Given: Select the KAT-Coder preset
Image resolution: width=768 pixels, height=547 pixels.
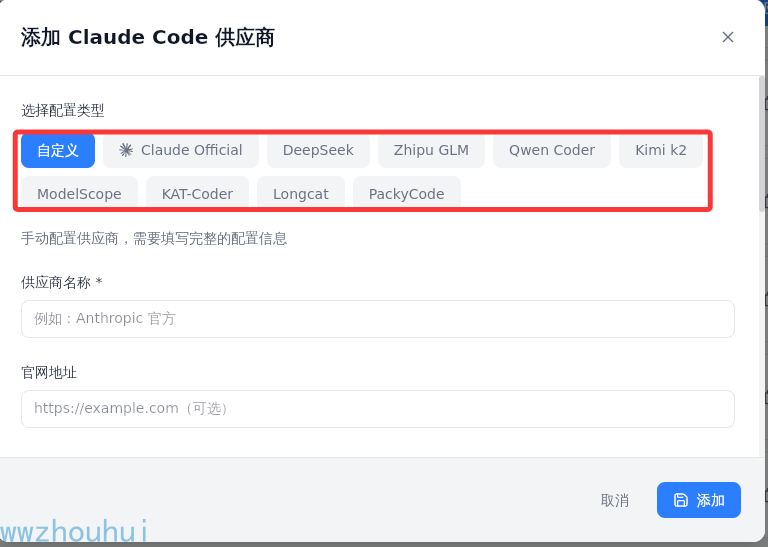Looking at the screenshot, I should click(197, 193).
